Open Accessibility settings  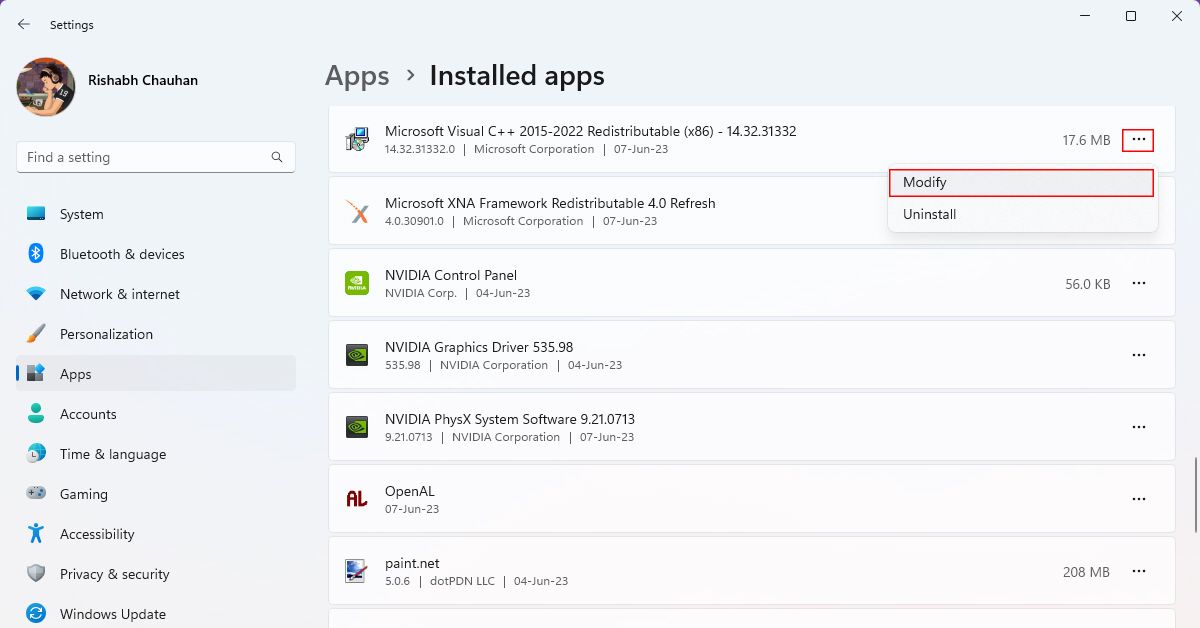coord(156,534)
